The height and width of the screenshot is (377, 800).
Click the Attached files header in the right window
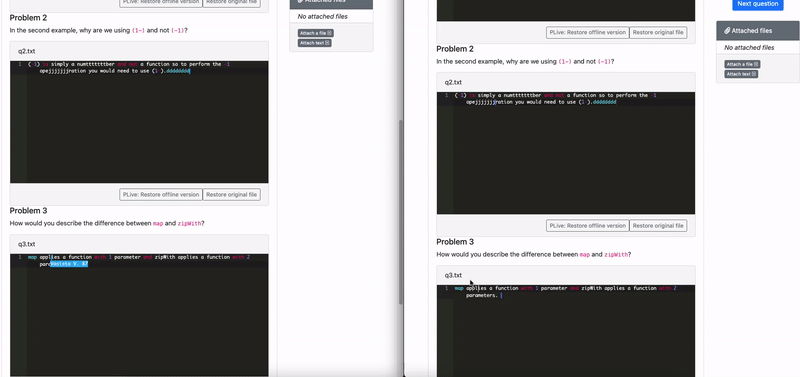[758, 31]
